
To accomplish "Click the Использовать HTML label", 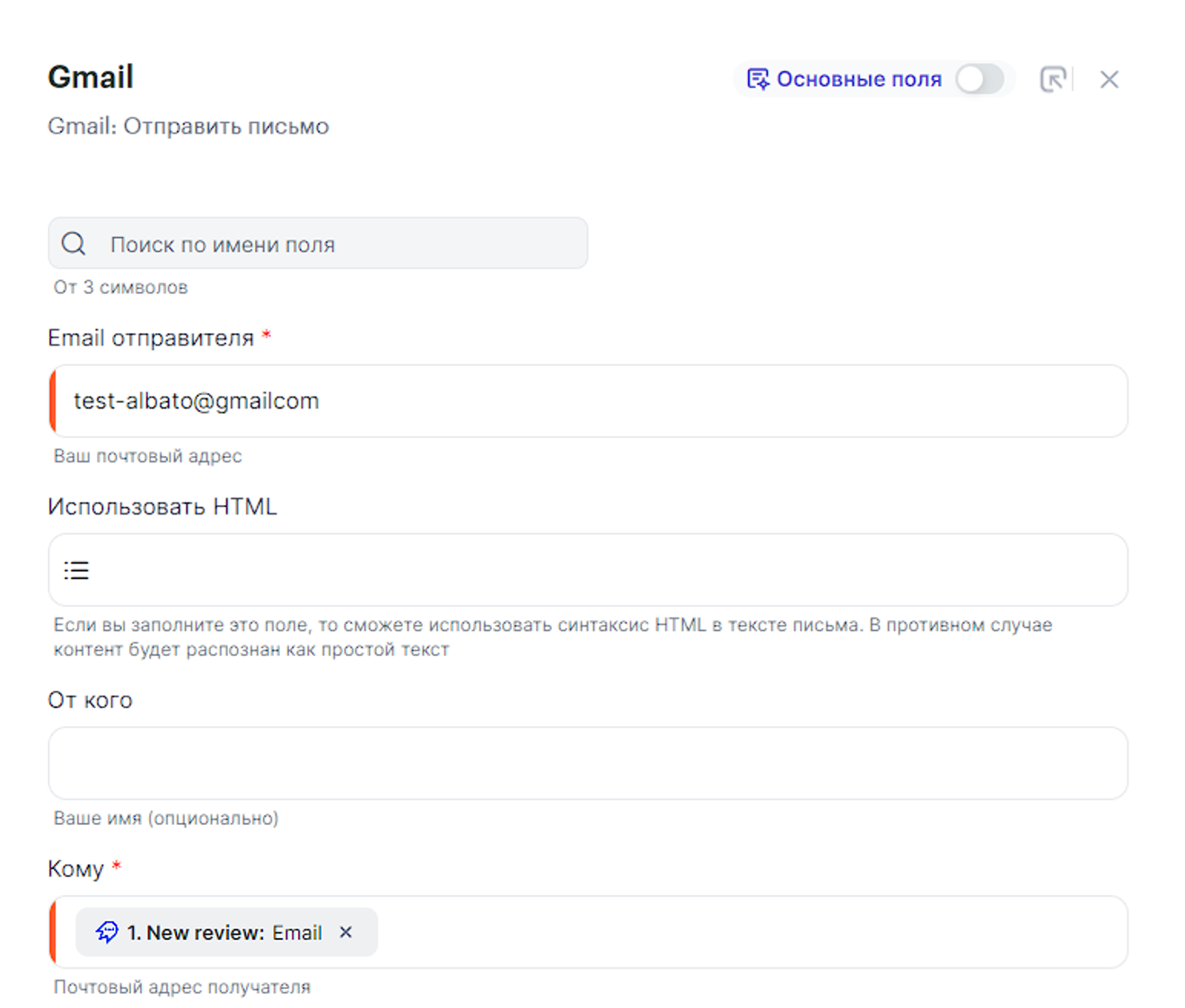I will (x=162, y=506).
